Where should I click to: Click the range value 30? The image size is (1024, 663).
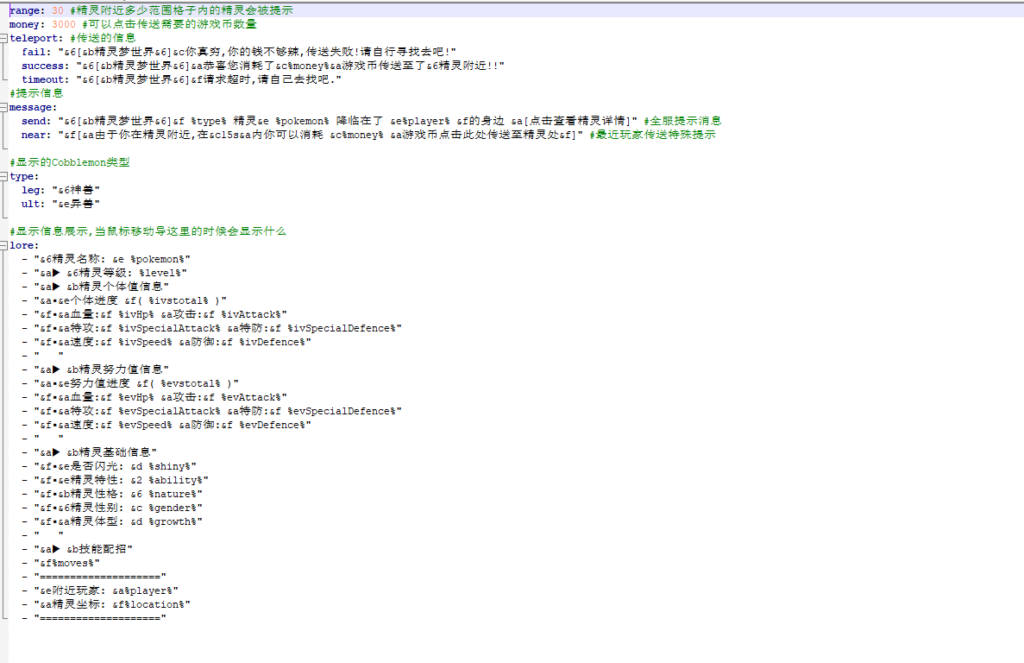tap(58, 10)
